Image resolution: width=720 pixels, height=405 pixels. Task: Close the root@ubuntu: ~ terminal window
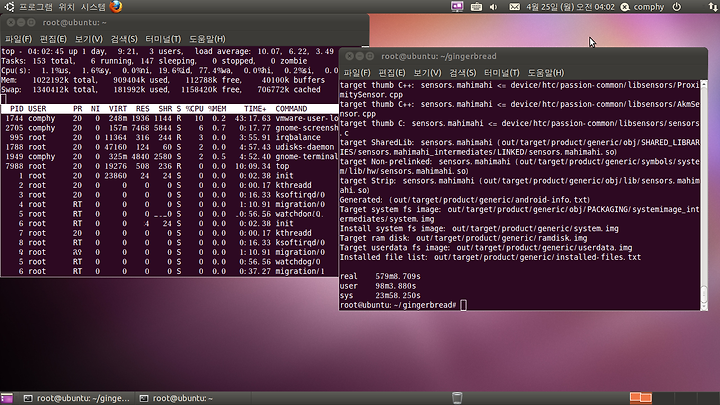point(11,22)
